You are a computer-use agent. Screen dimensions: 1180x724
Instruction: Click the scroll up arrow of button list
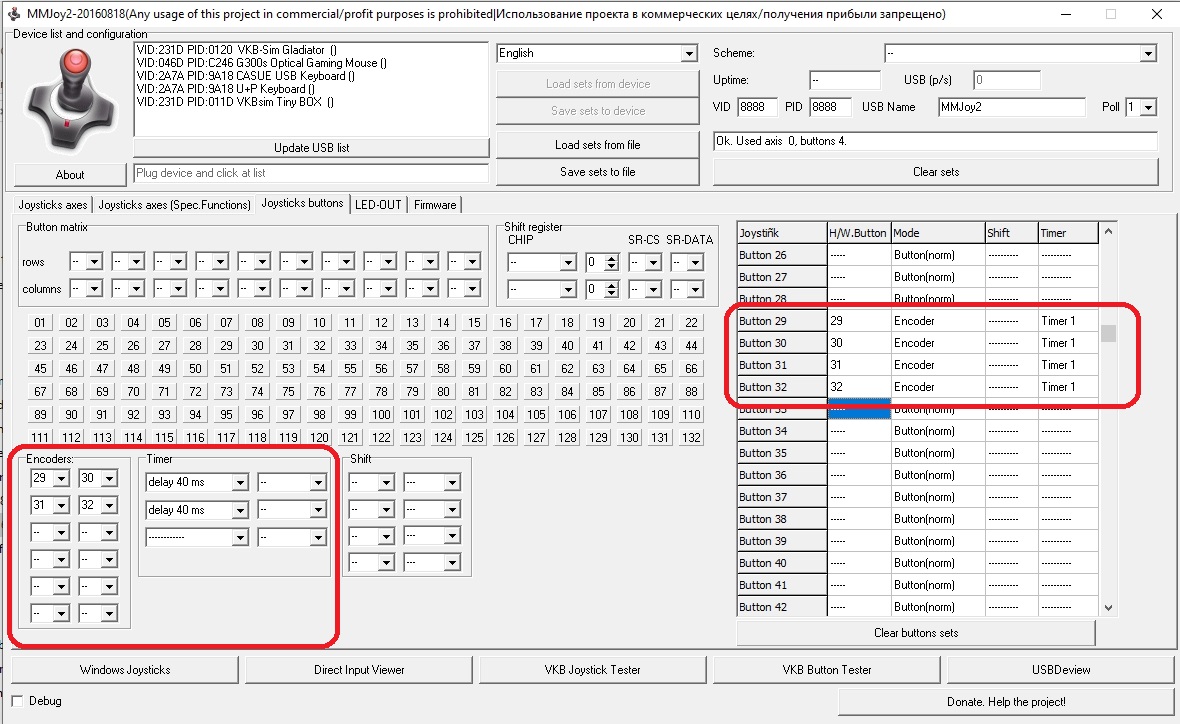click(1108, 232)
